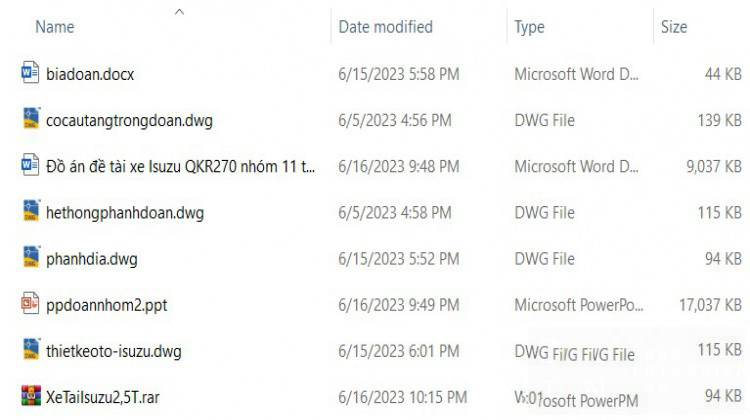Select the Word icon for biadoan.docx

[30, 73]
